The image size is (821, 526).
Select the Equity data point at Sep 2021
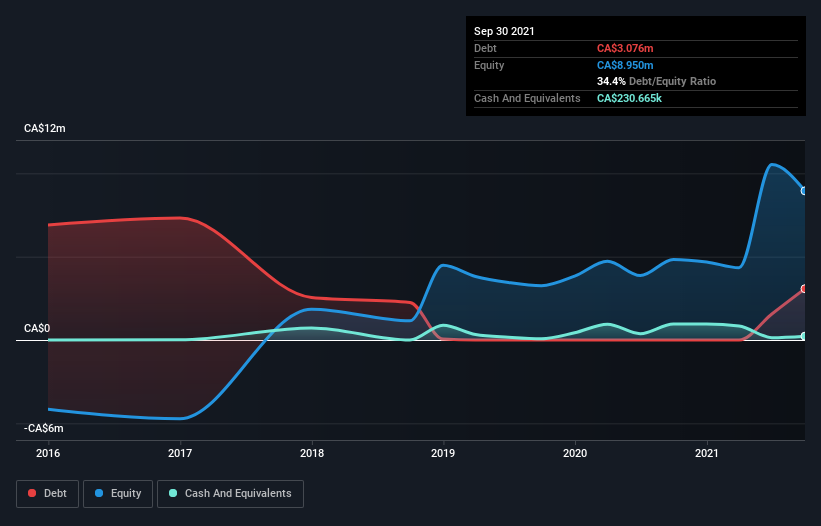[804, 191]
